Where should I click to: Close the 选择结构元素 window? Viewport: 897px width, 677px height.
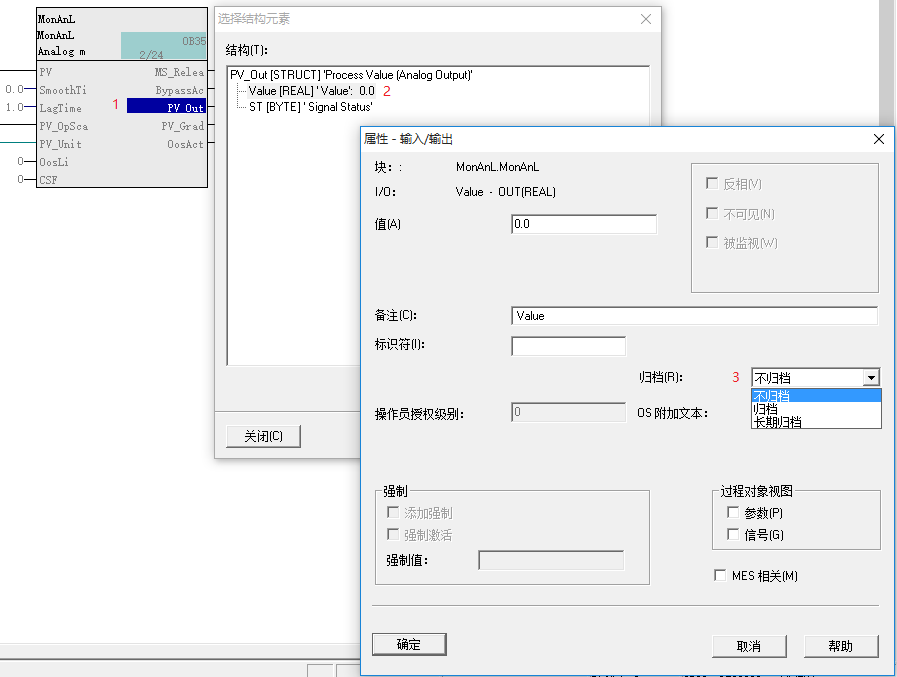pyautogui.click(x=646, y=19)
